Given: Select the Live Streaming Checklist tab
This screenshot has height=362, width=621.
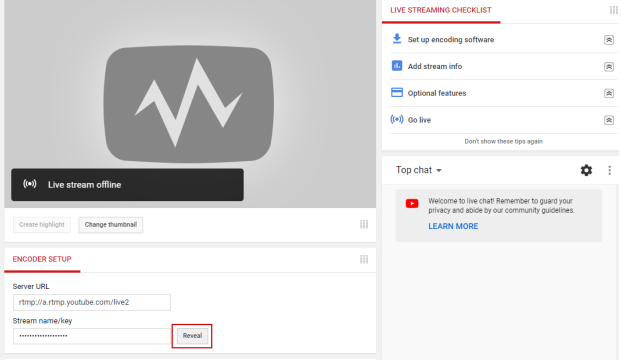Looking at the screenshot, I should (x=441, y=11).
